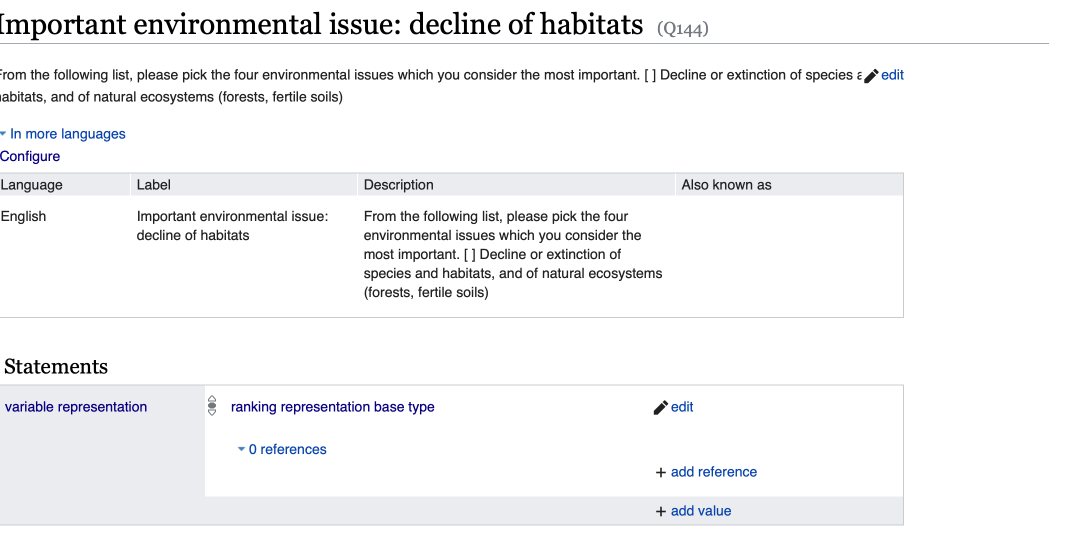Click the Language column header
The image size is (1076, 538).
(x=32, y=185)
